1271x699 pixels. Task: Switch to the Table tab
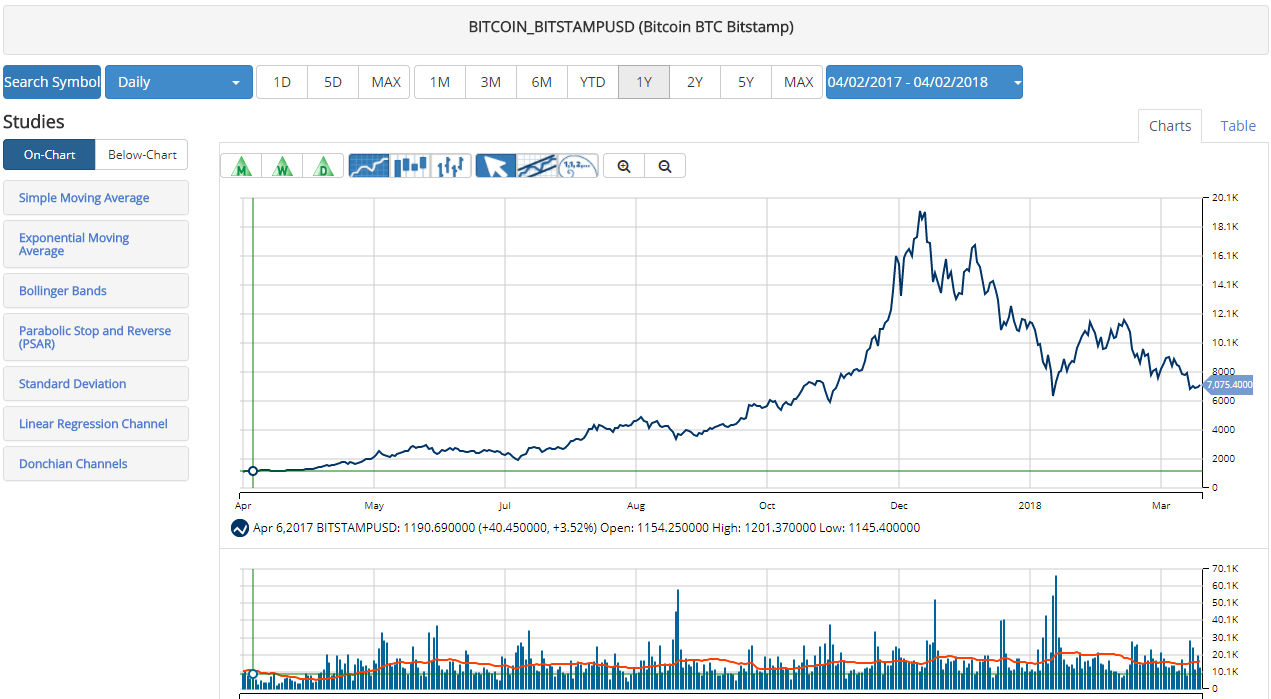(x=1237, y=126)
